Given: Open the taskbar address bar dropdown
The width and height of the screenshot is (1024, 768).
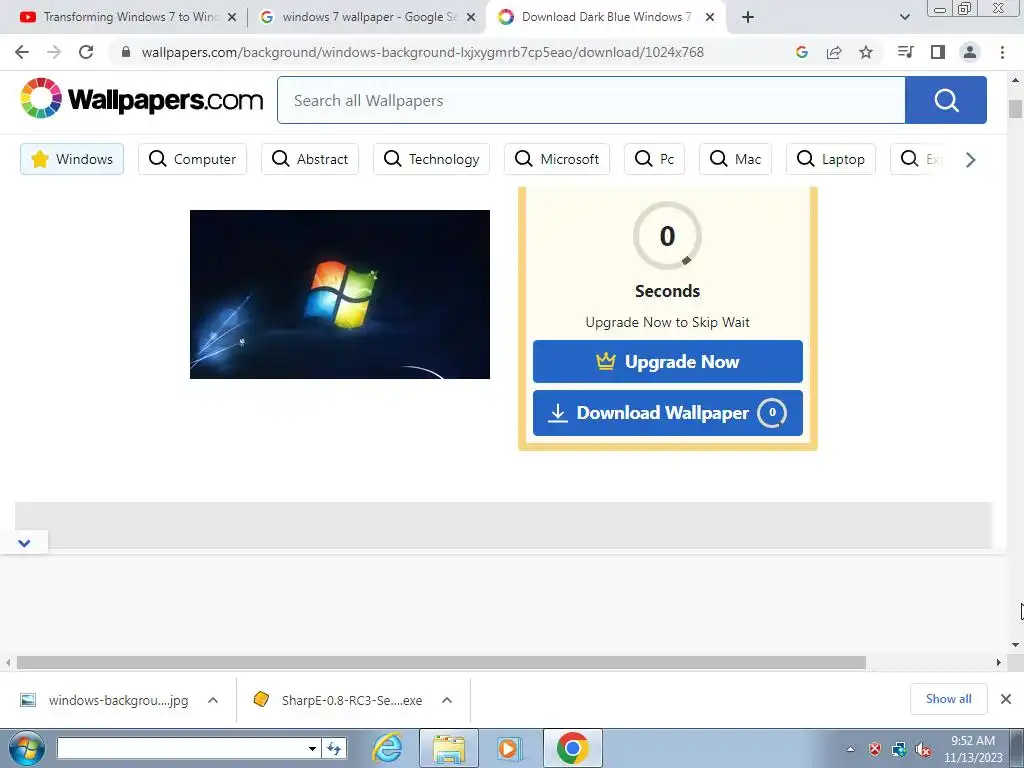Looking at the screenshot, I should [x=312, y=748].
